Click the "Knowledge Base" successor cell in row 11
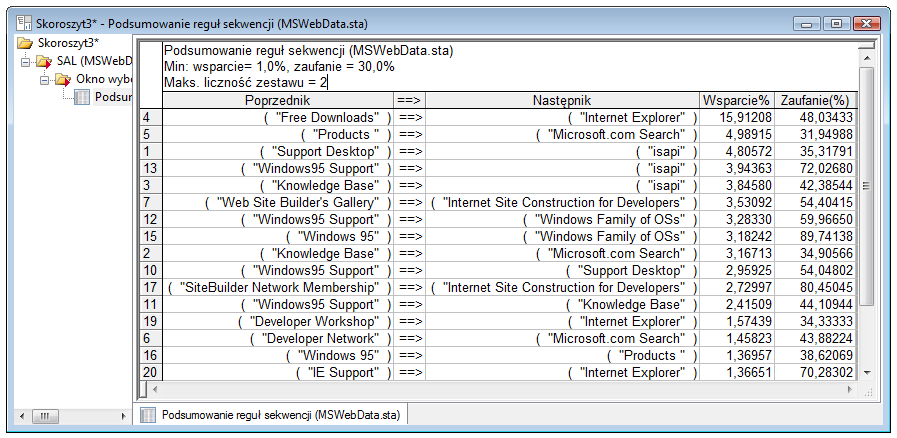The height and width of the screenshot is (438, 897). point(562,305)
